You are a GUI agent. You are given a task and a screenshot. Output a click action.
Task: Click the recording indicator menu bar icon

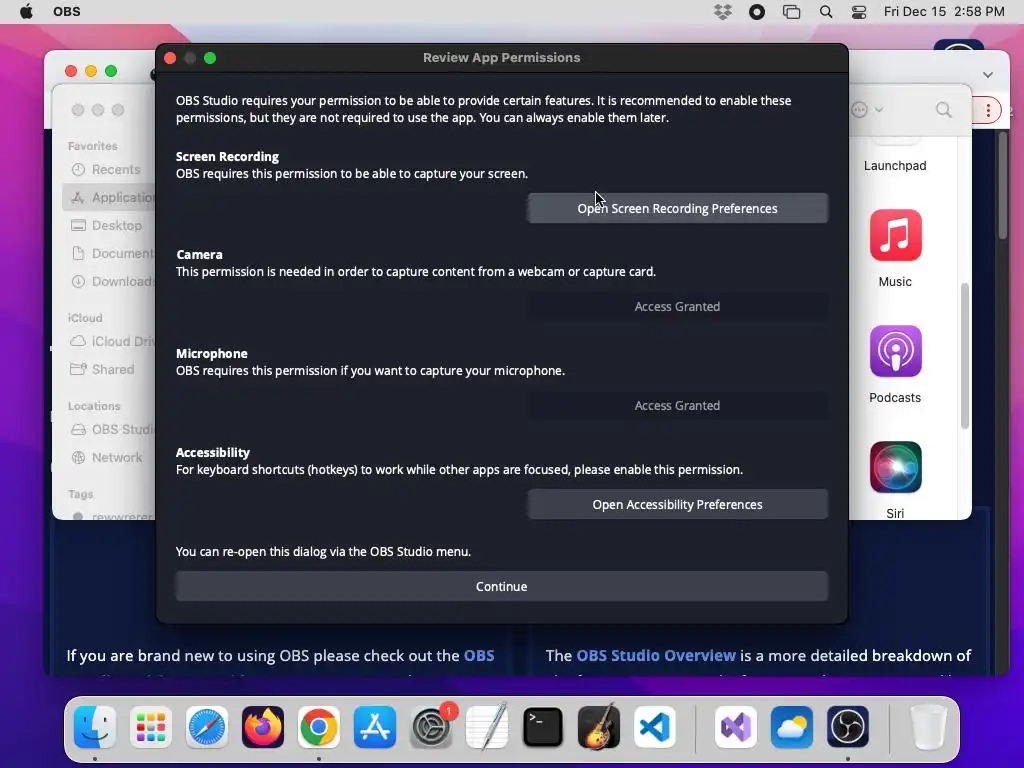(757, 12)
